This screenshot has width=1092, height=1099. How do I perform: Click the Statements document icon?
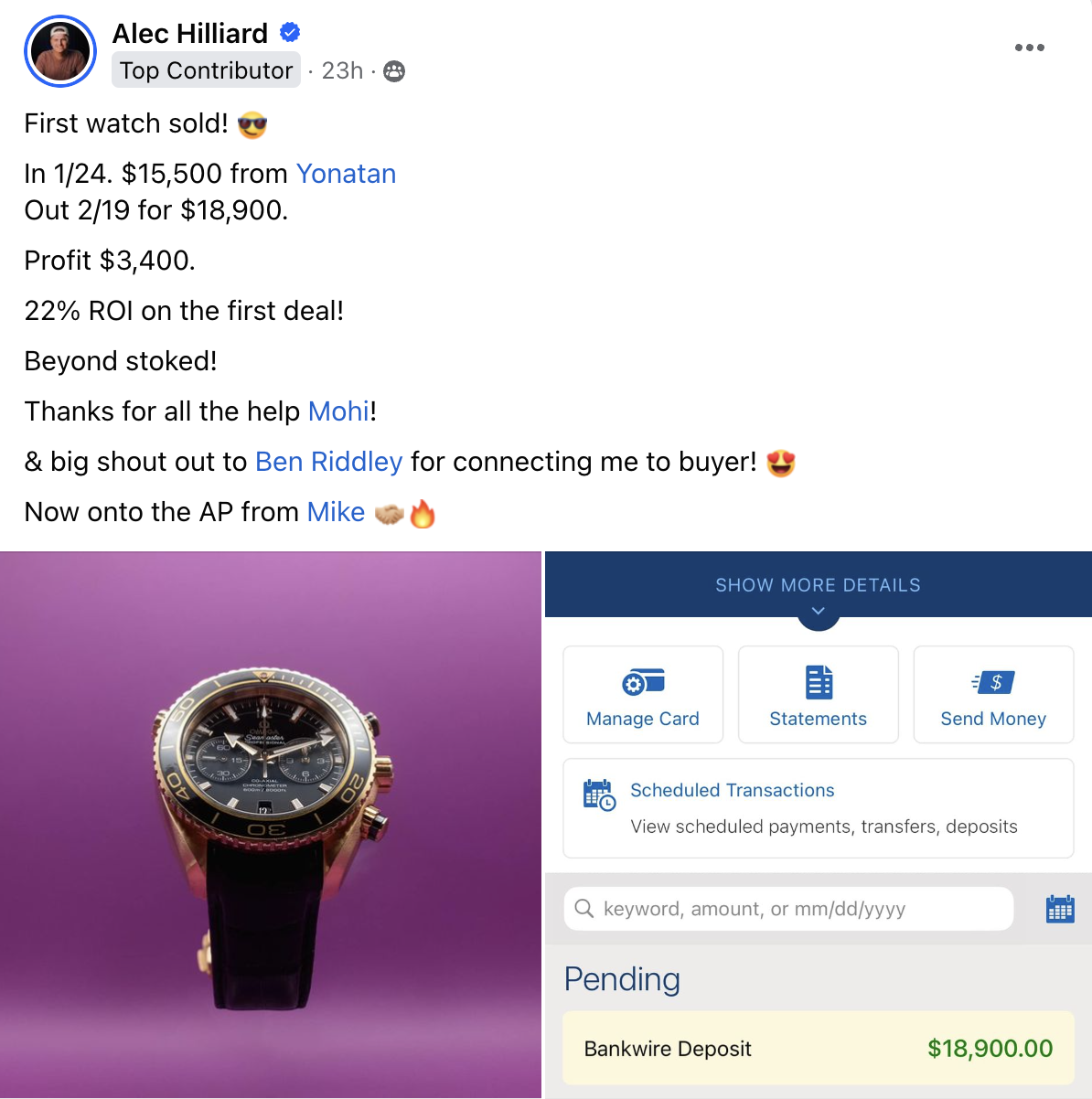(x=819, y=682)
